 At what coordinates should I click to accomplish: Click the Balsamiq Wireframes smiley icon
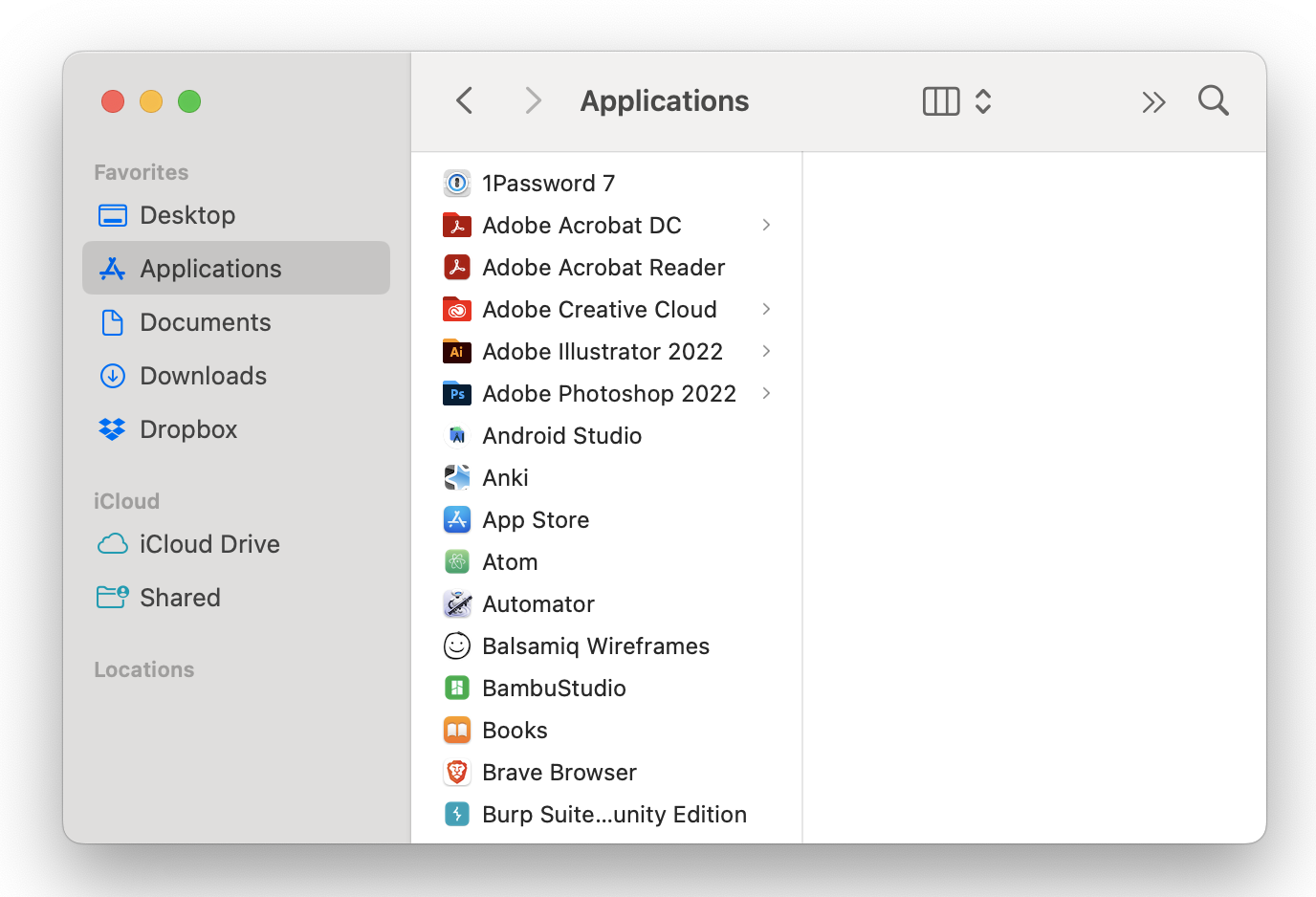coord(457,645)
